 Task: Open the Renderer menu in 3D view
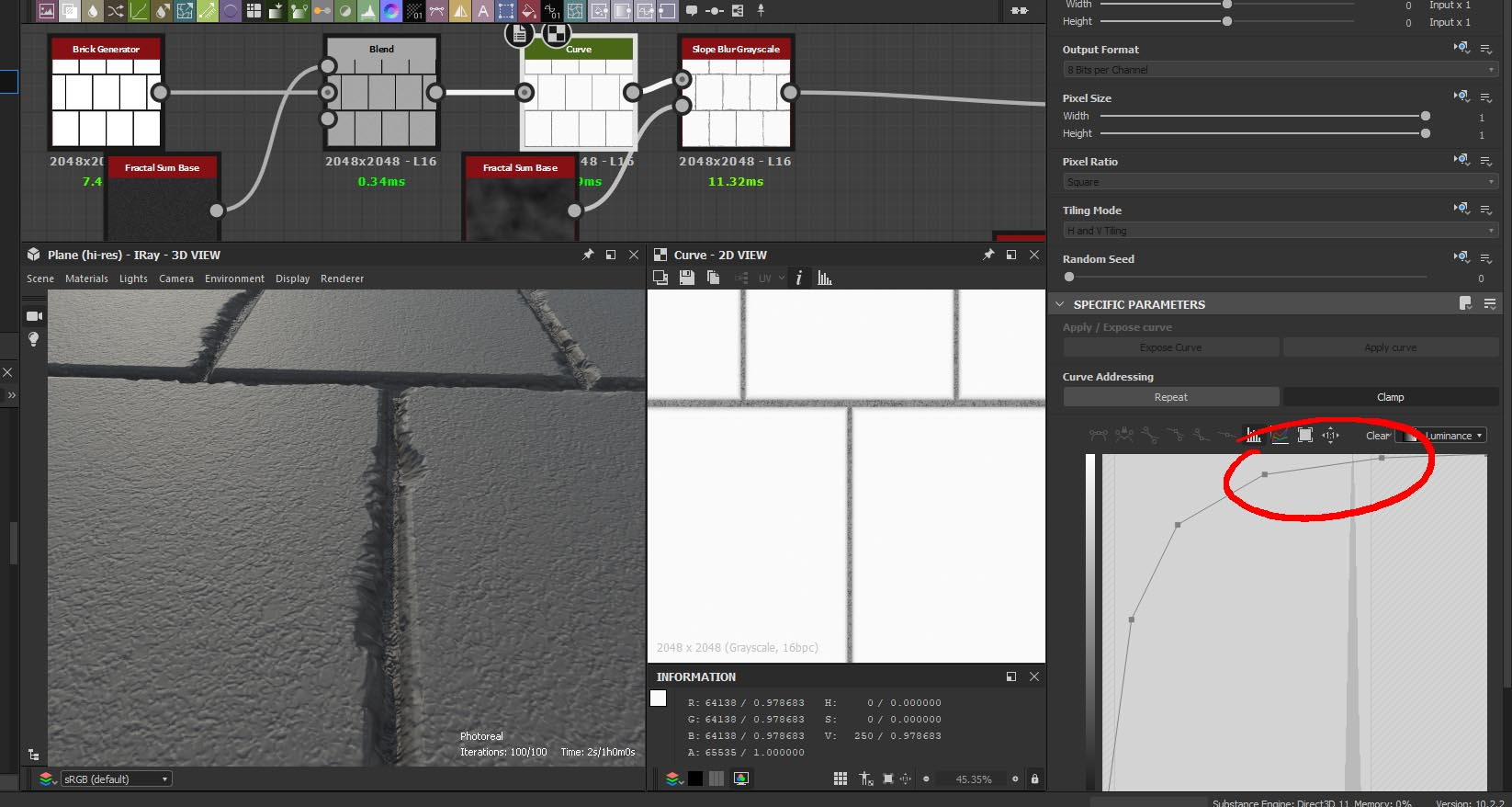342,278
